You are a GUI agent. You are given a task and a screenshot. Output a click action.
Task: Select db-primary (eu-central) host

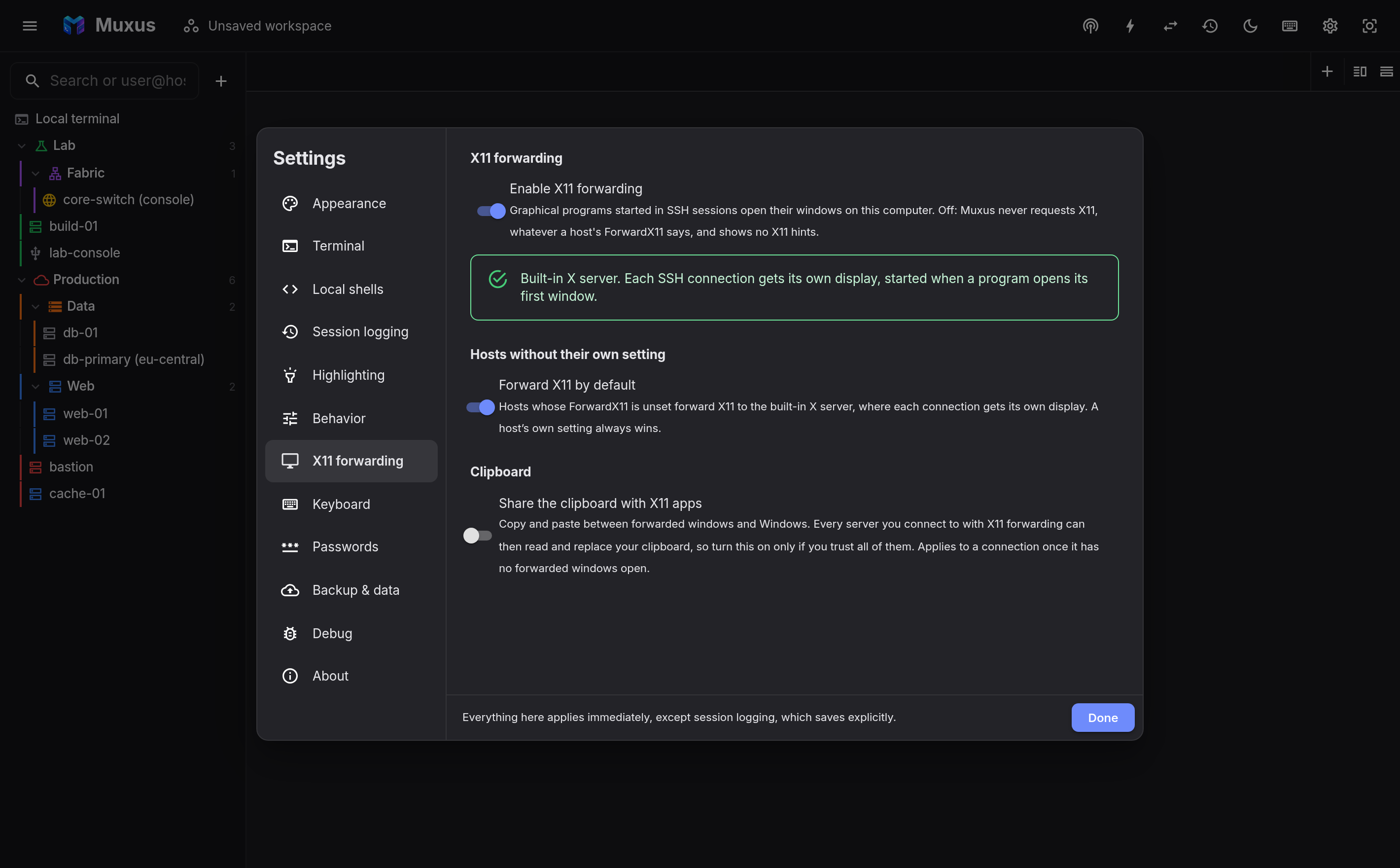[134, 360]
